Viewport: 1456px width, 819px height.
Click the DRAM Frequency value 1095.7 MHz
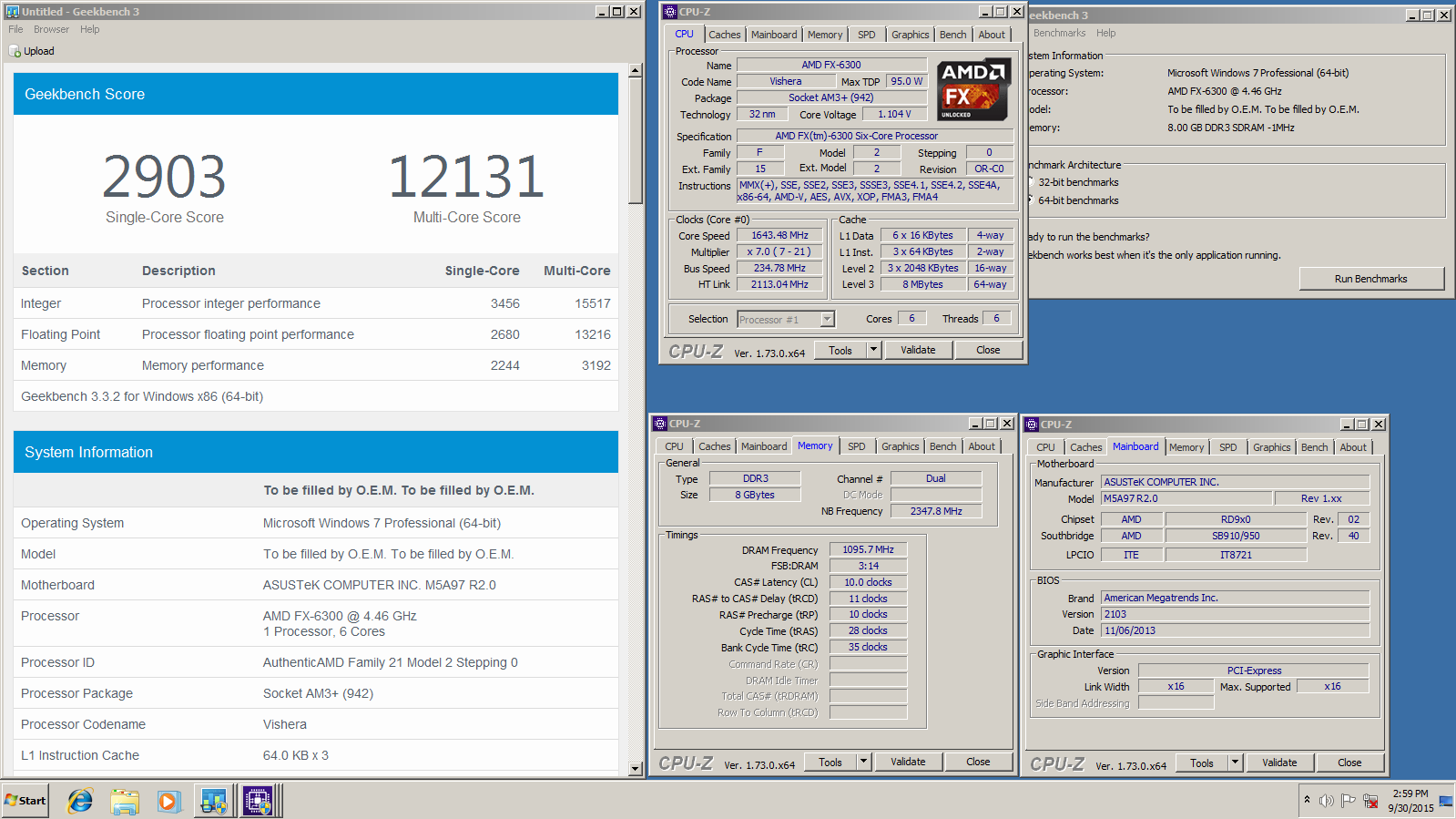[x=868, y=549]
